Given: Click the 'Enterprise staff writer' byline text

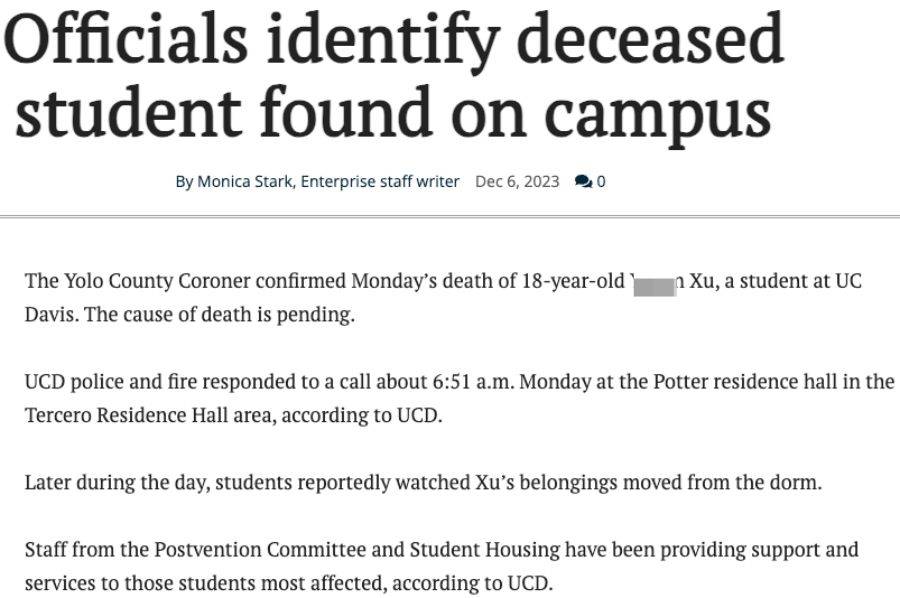Looking at the screenshot, I should point(380,182).
